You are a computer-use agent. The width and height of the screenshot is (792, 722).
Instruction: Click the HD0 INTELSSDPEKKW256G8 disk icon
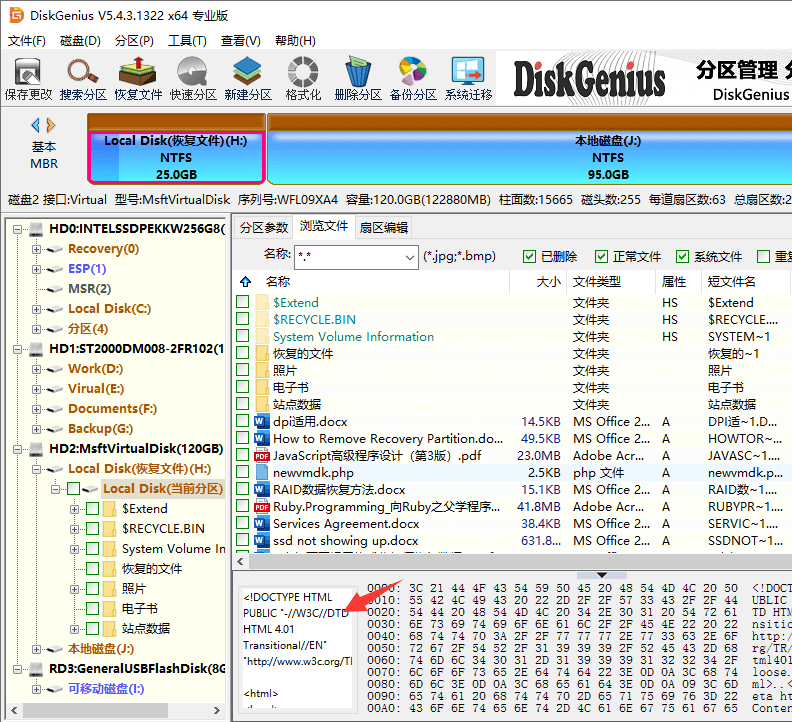[x=36, y=229]
